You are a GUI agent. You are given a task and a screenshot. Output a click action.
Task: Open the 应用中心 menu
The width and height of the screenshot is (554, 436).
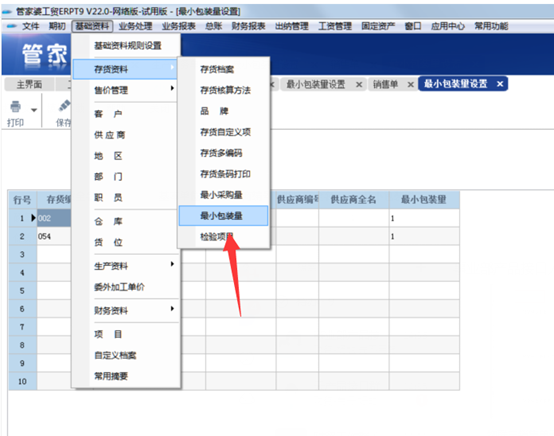(x=448, y=26)
